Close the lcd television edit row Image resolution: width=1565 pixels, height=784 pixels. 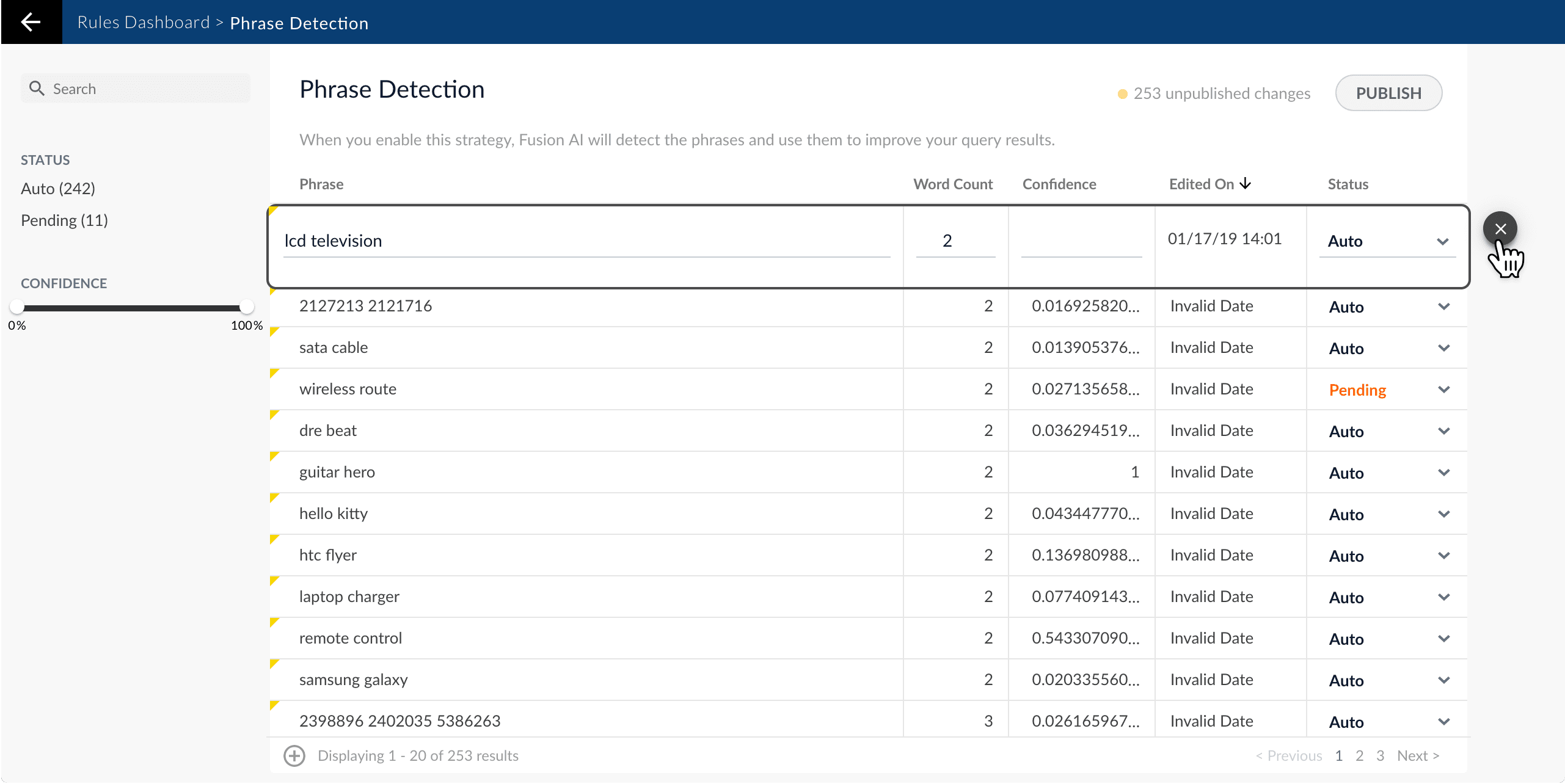(1500, 229)
